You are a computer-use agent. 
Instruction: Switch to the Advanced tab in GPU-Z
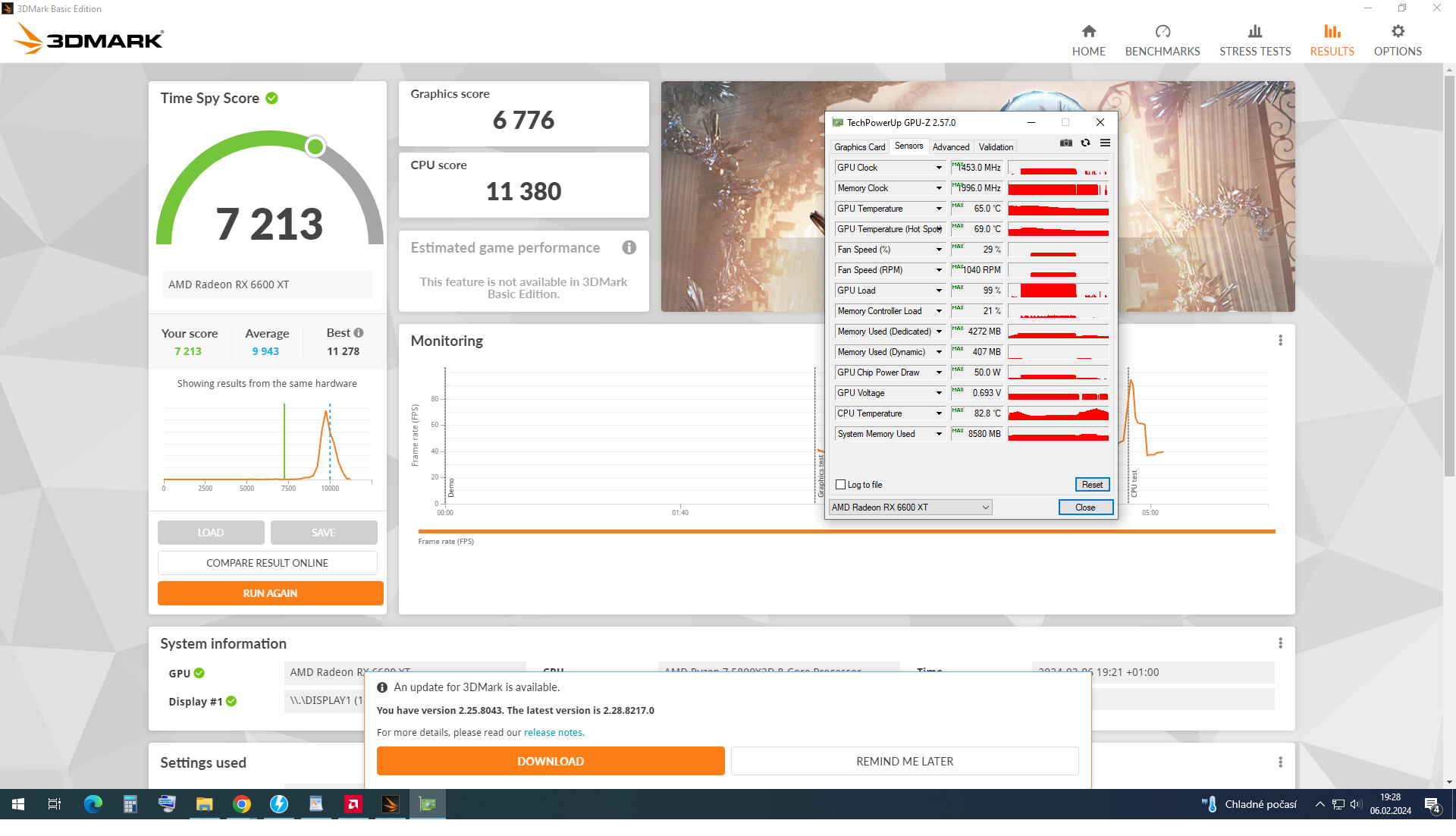point(950,147)
